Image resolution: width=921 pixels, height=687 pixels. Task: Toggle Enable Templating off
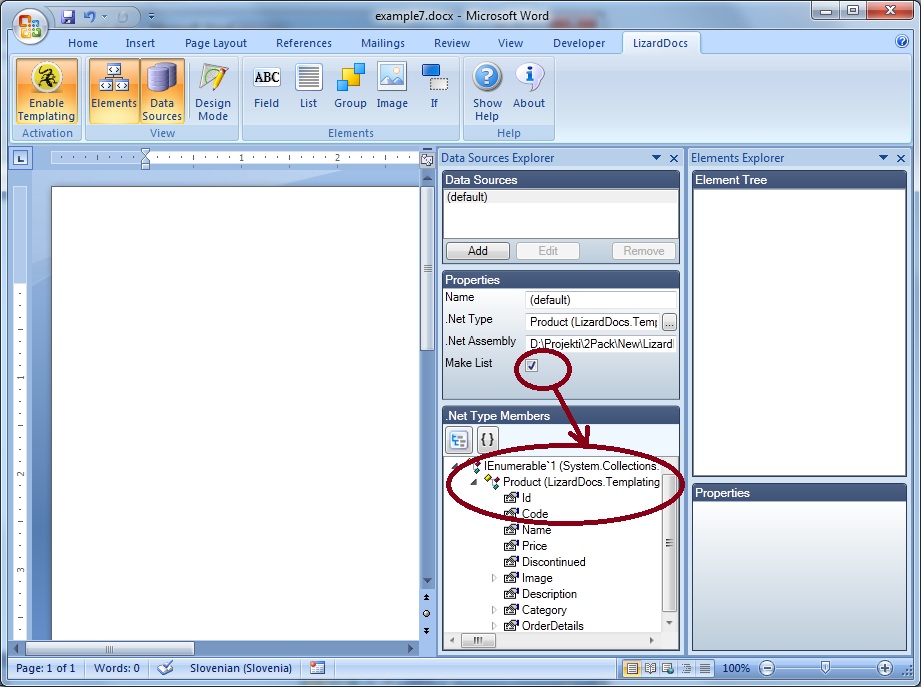point(46,91)
